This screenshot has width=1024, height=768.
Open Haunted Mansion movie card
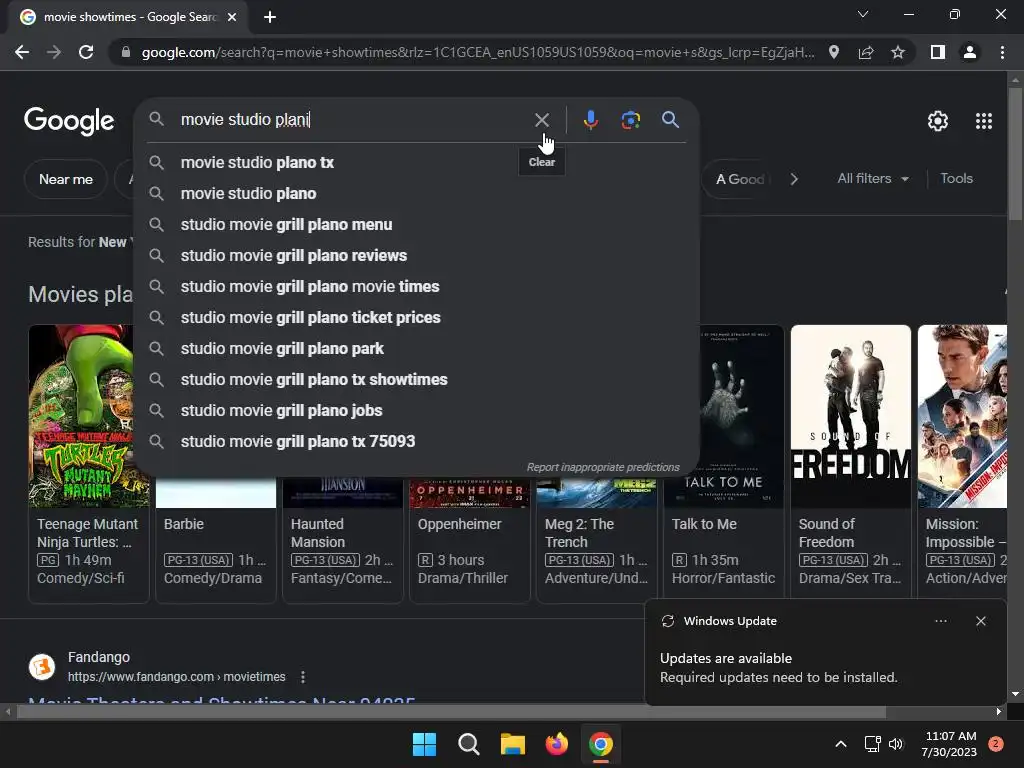click(342, 541)
